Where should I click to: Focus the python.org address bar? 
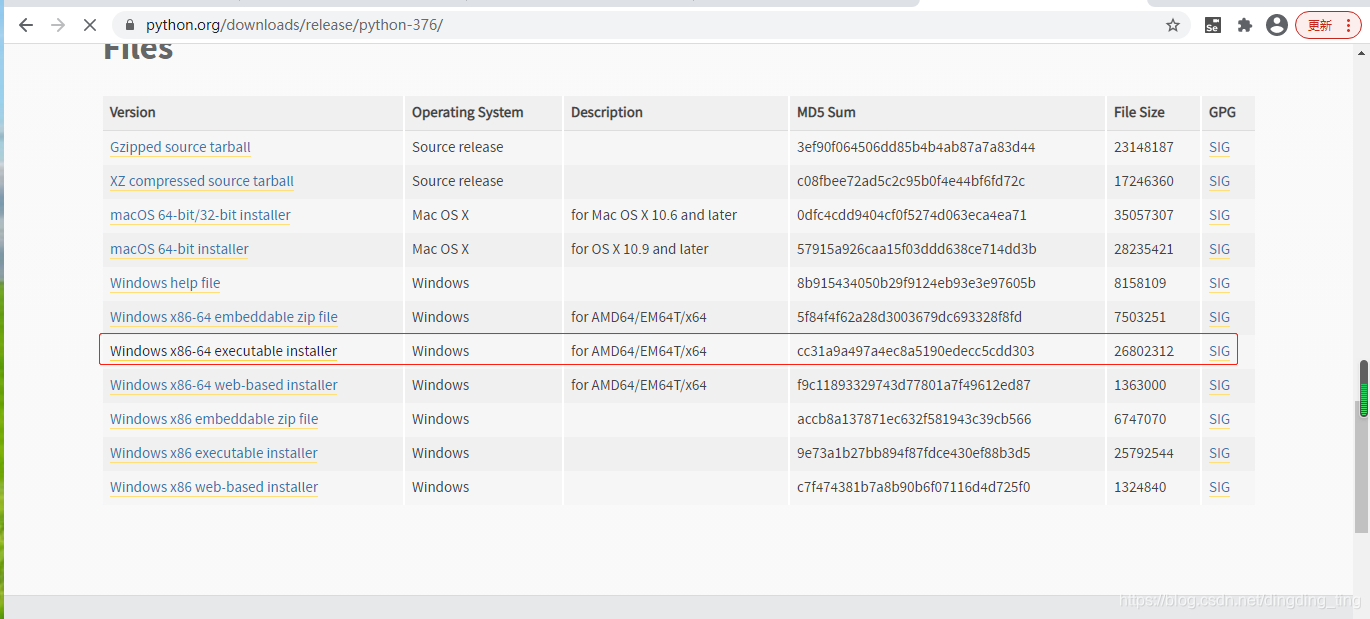650,25
